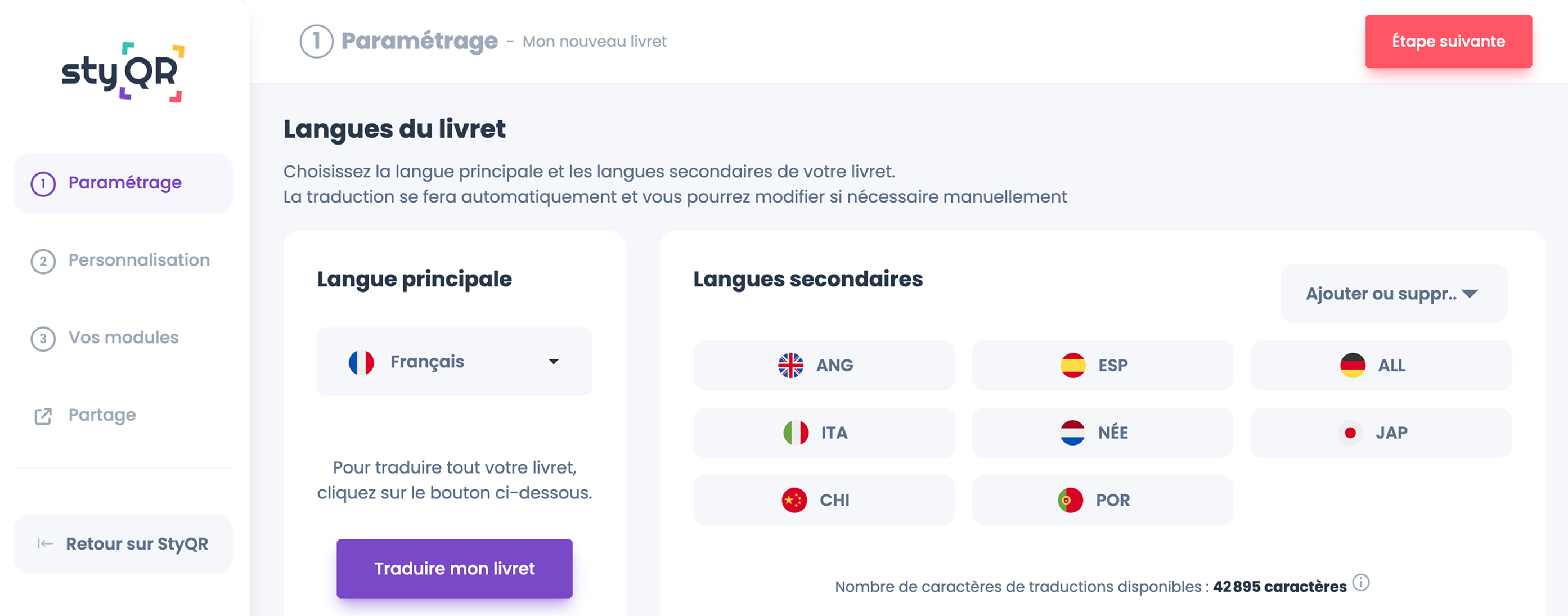Toggle the JAP Japanese language chip
Screen dimensions: 1568x616
pos(1381,433)
